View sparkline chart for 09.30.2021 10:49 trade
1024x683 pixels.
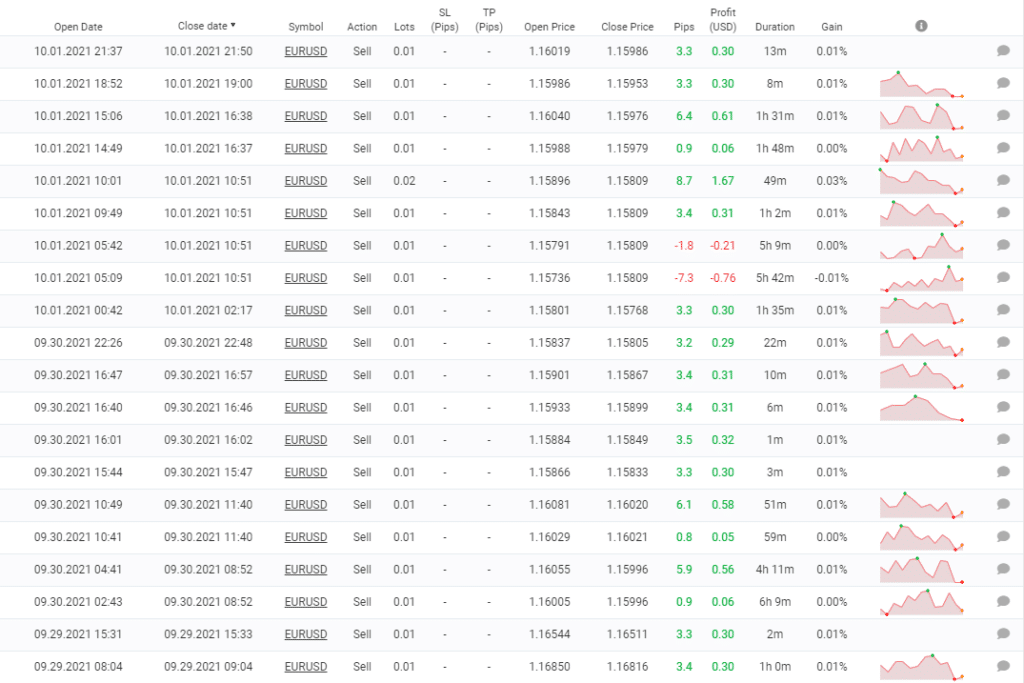point(921,505)
